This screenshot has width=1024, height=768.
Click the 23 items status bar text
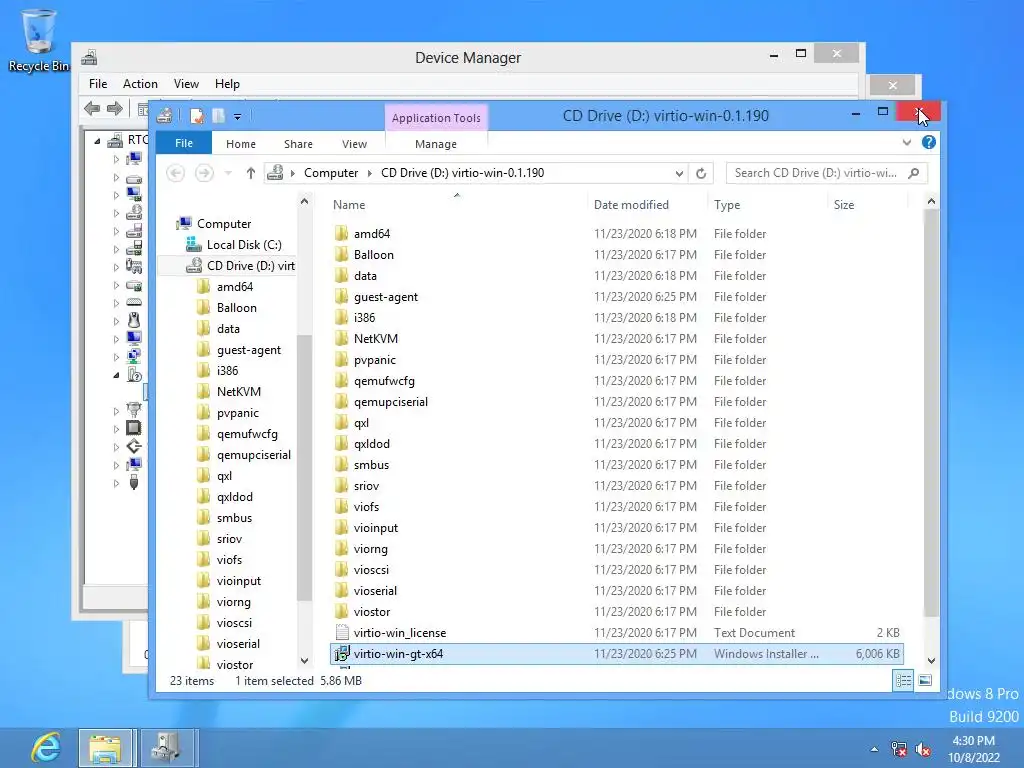tap(192, 681)
